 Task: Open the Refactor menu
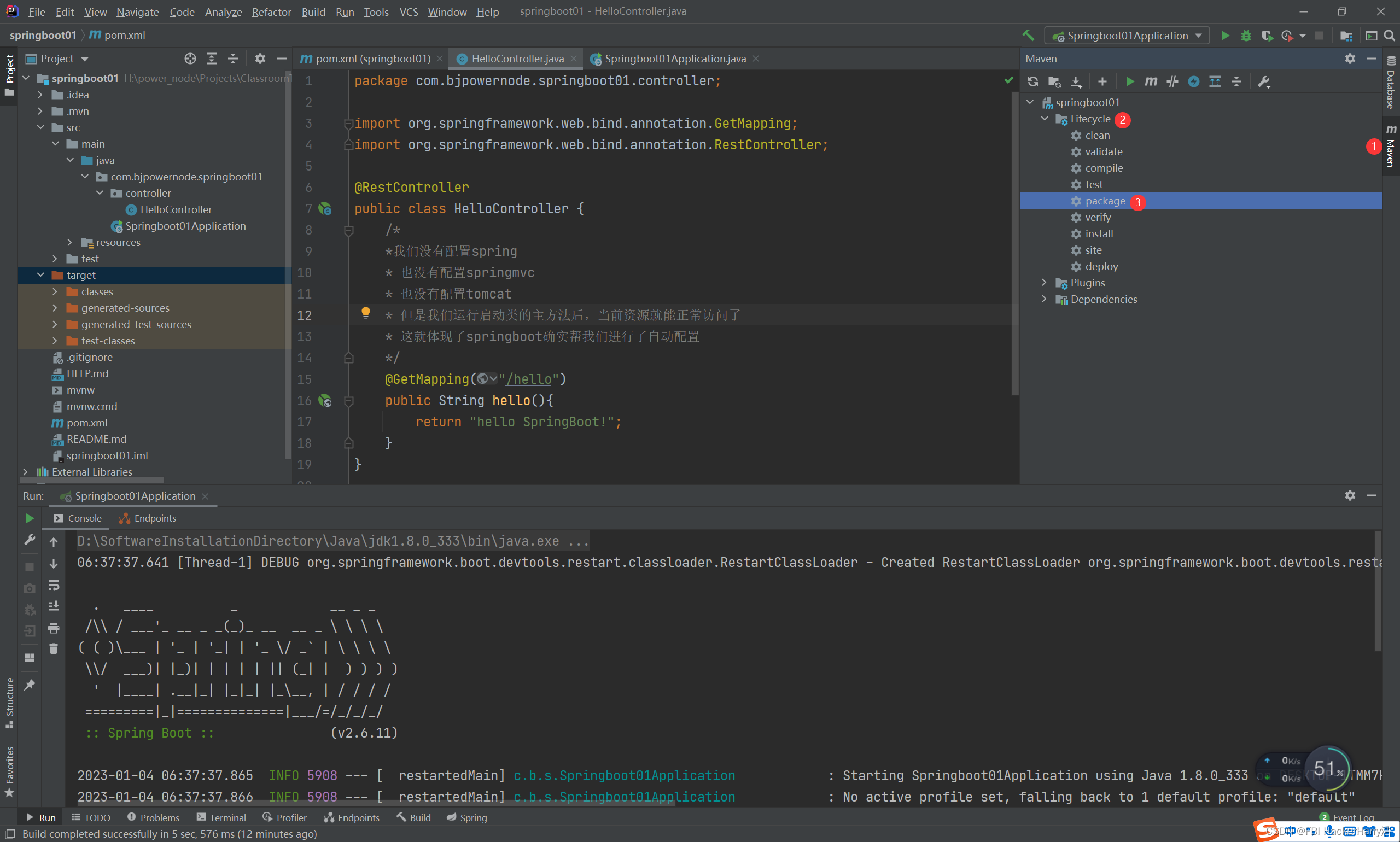pos(271,11)
